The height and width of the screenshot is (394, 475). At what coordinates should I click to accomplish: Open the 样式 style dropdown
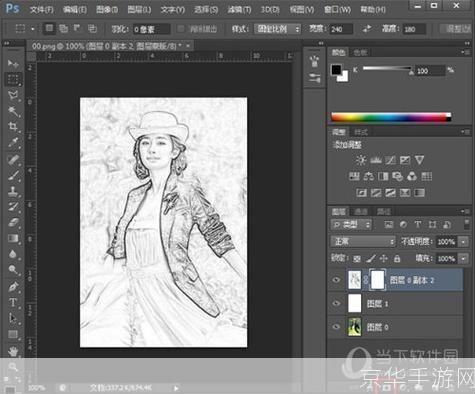point(277,29)
